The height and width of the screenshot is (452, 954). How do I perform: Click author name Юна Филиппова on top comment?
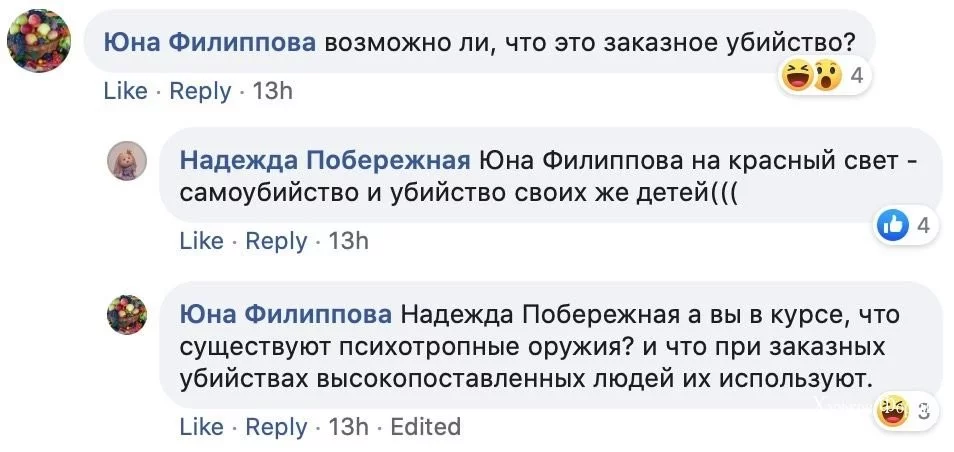point(211,44)
